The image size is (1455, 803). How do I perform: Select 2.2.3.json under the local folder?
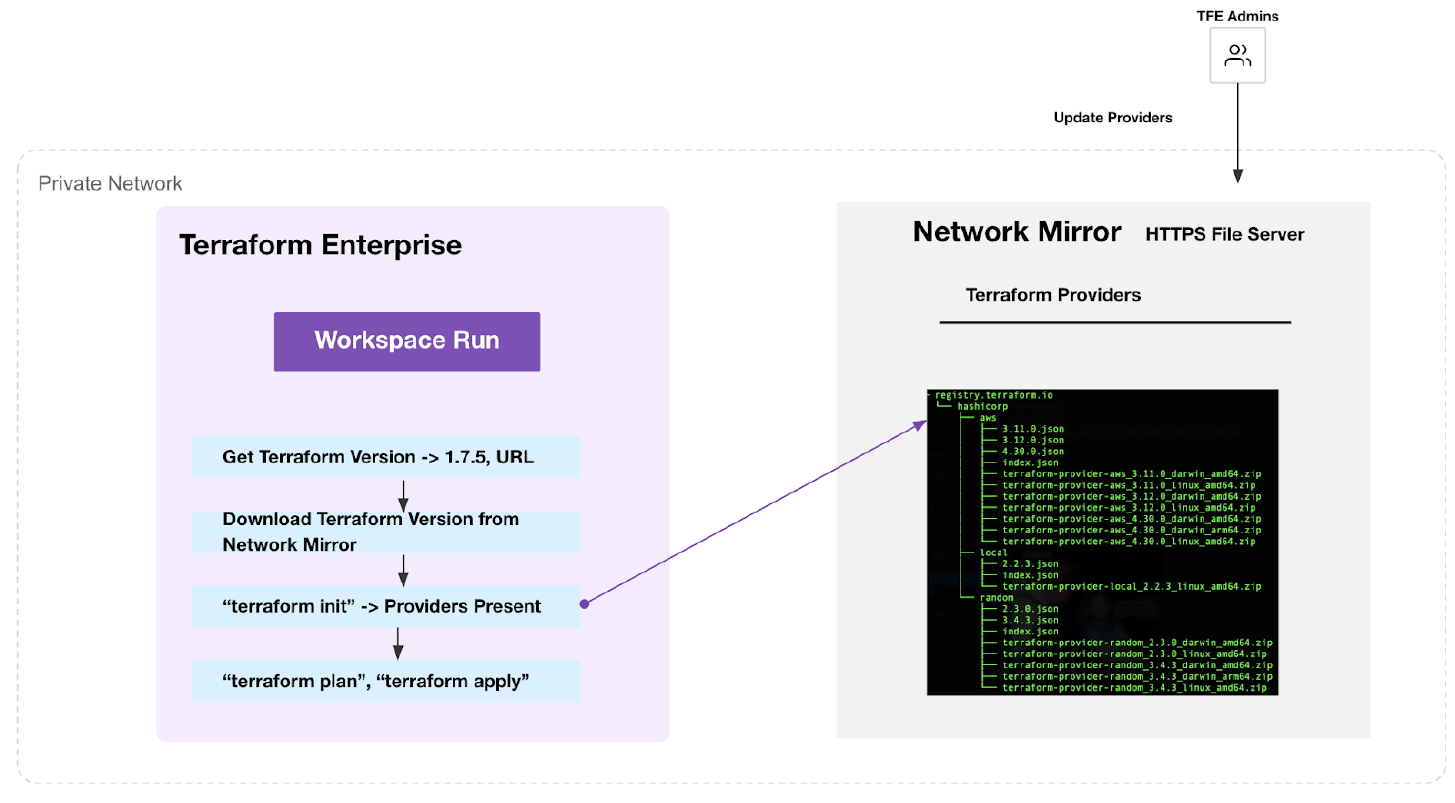click(1029, 563)
